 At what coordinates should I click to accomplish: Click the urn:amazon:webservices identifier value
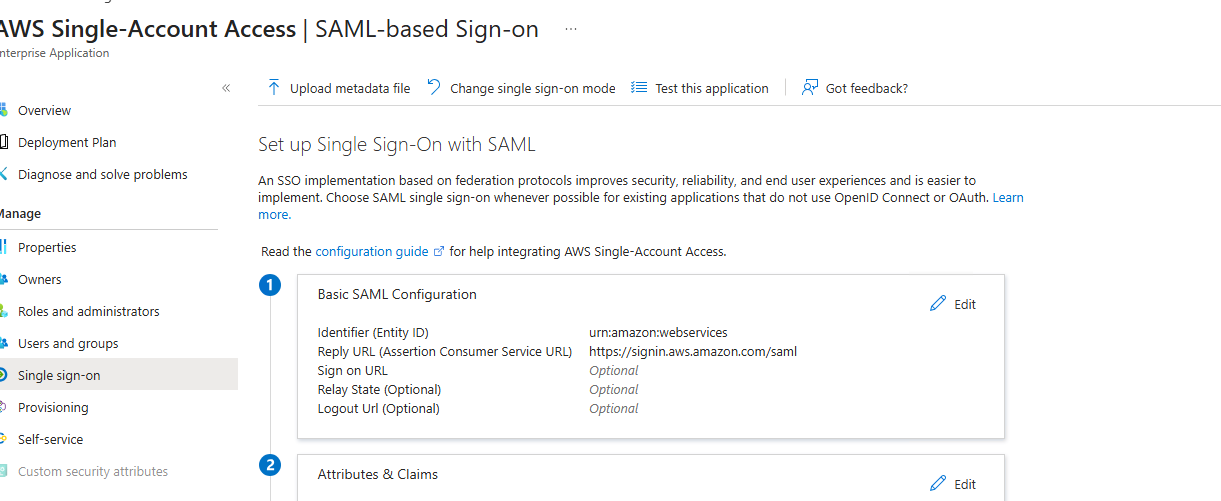658,332
